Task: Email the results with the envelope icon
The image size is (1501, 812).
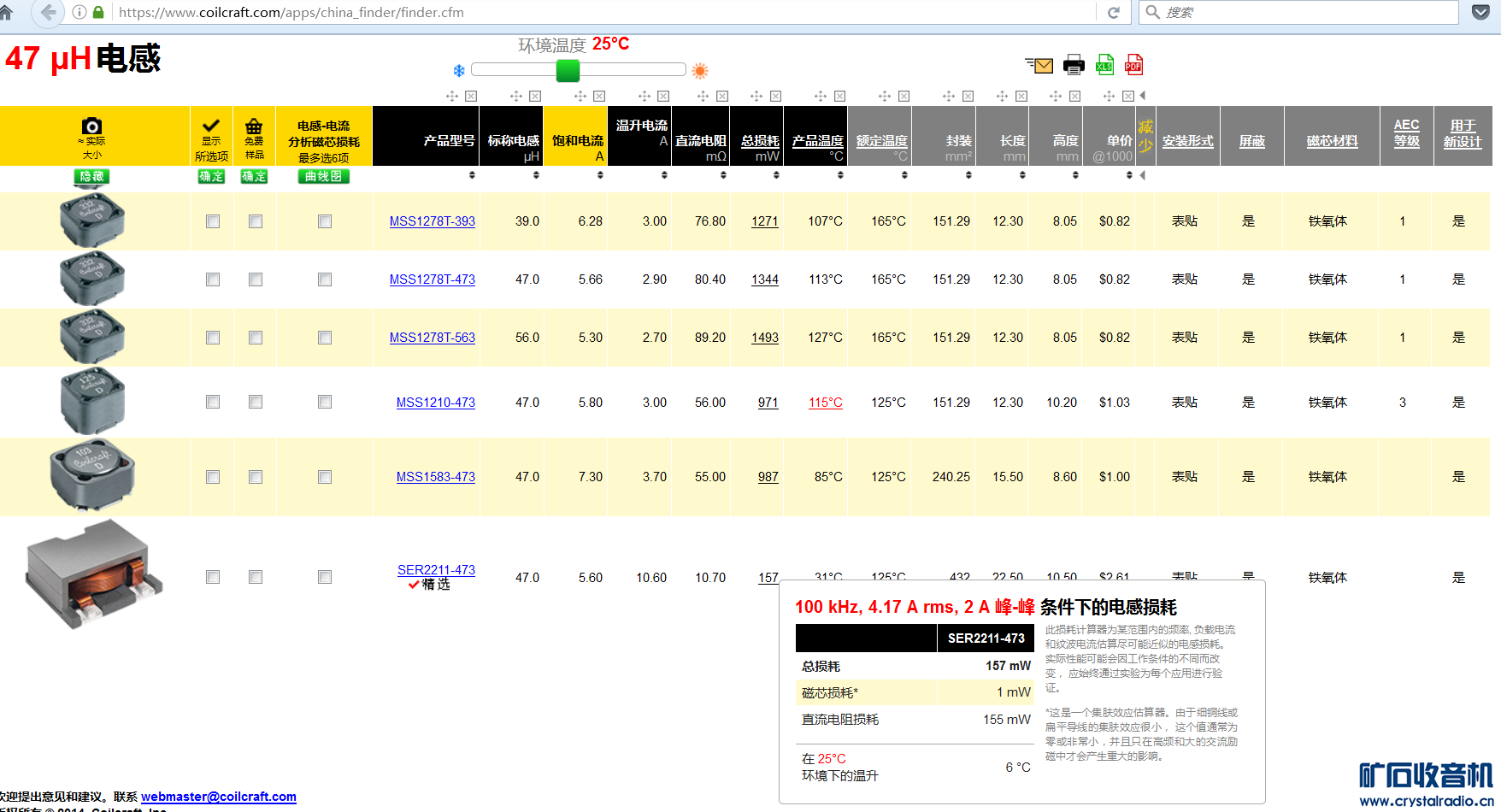Action: pyautogui.click(x=1039, y=65)
